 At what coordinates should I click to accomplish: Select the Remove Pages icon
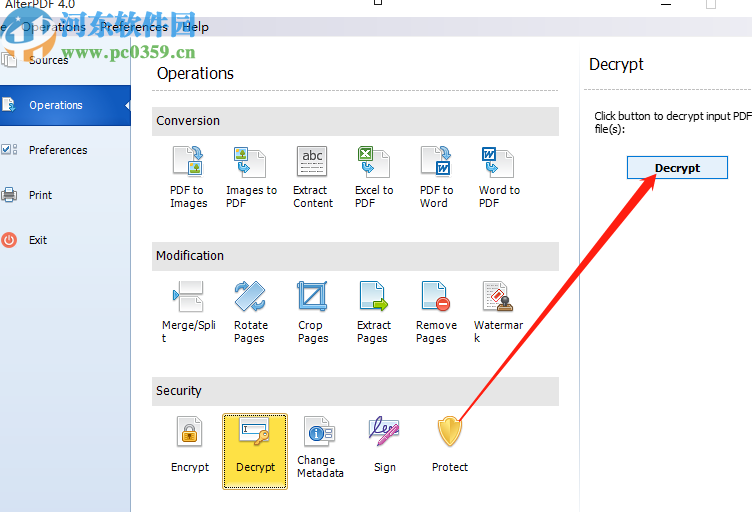click(x=436, y=312)
